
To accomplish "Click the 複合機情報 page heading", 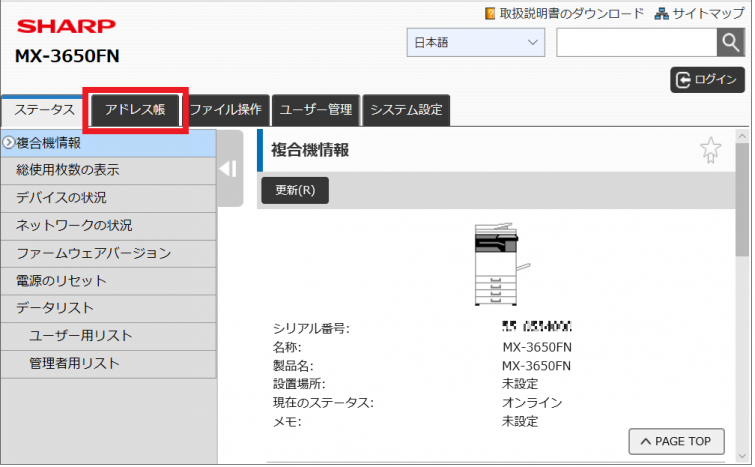I will coord(310,150).
